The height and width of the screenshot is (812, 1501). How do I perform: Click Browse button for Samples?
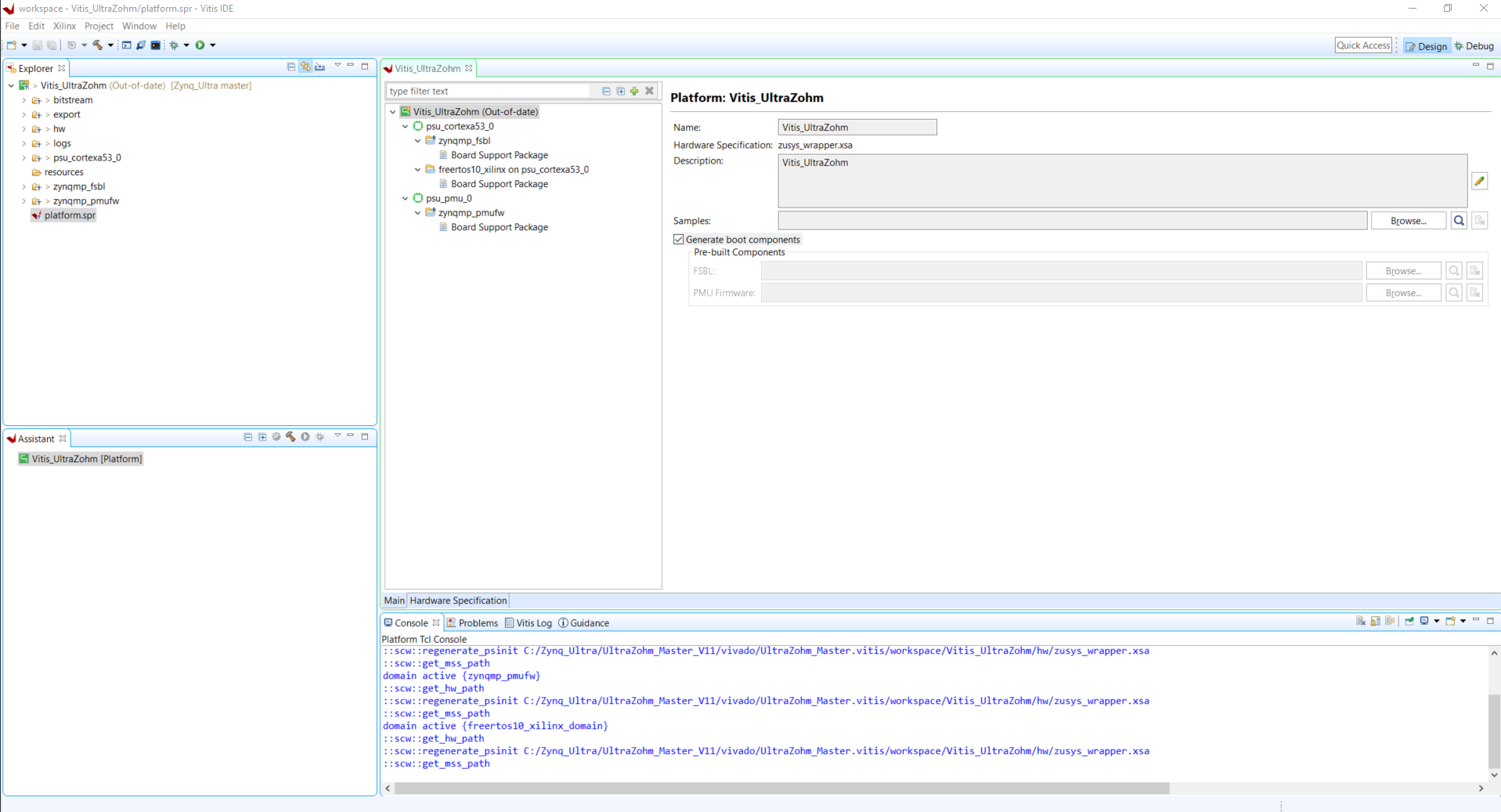pyautogui.click(x=1408, y=221)
